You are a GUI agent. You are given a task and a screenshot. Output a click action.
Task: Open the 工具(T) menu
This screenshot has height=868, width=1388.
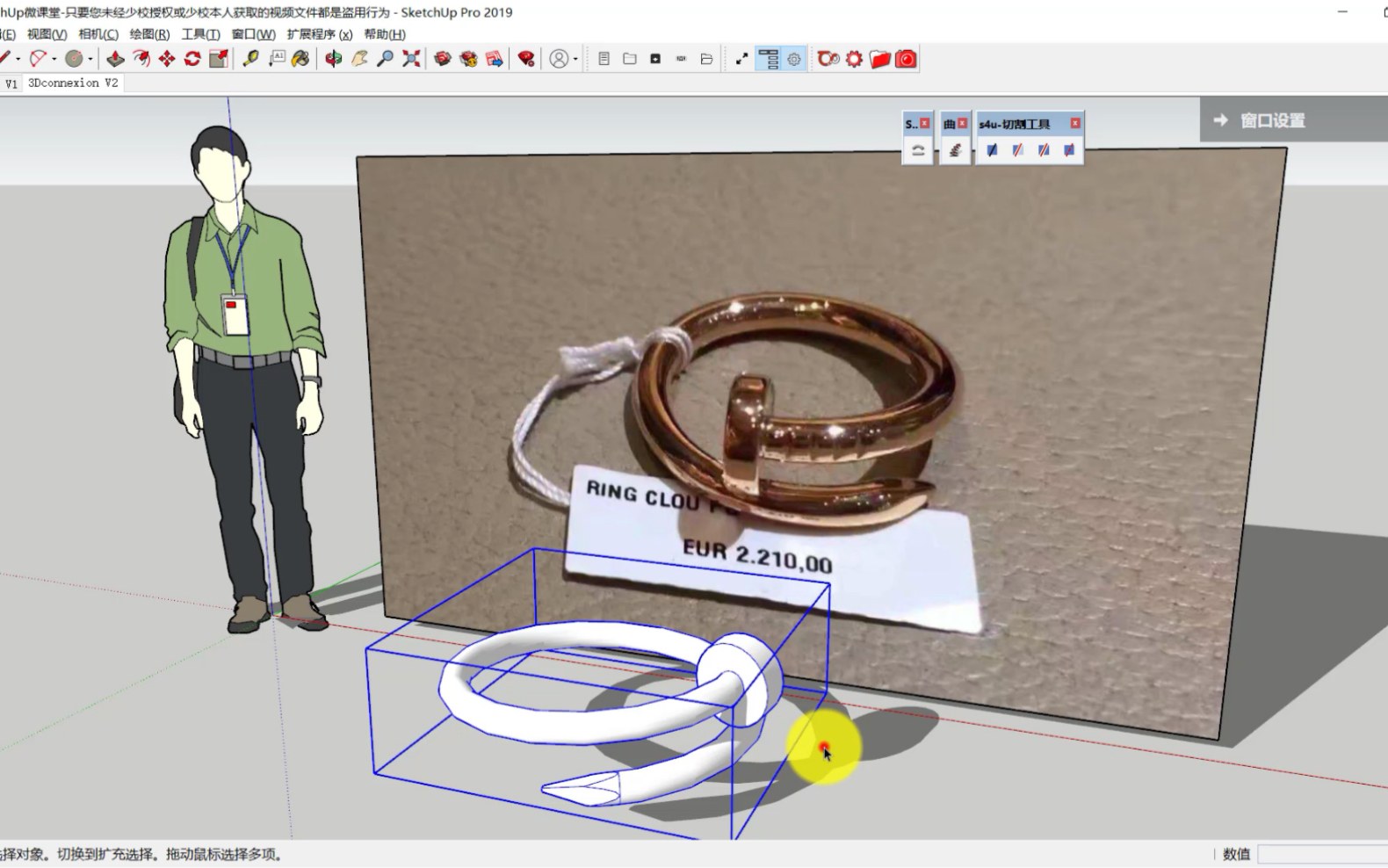200,34
